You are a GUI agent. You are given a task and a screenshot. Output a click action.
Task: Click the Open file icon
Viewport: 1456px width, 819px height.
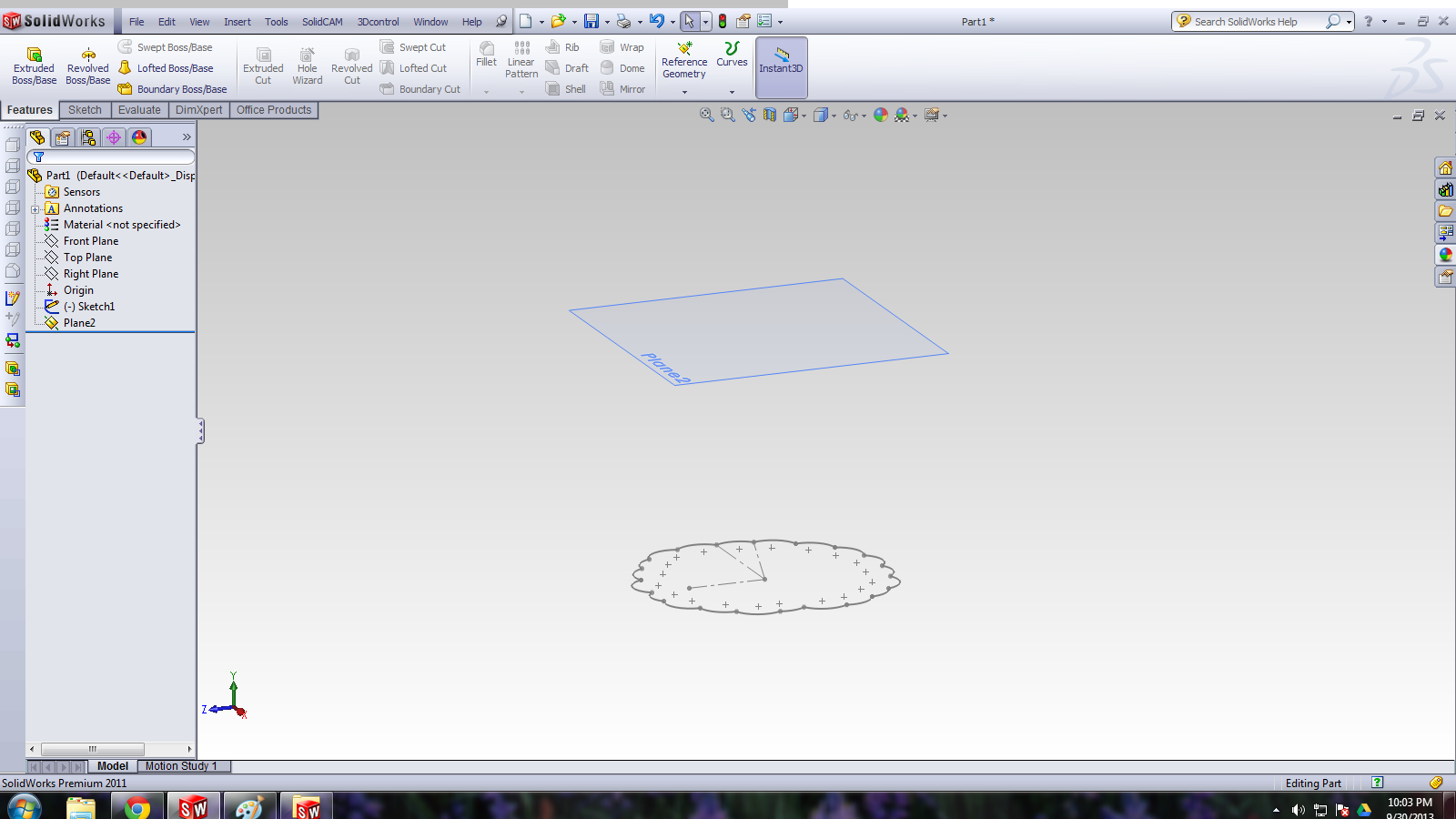[x=558, y=21]
